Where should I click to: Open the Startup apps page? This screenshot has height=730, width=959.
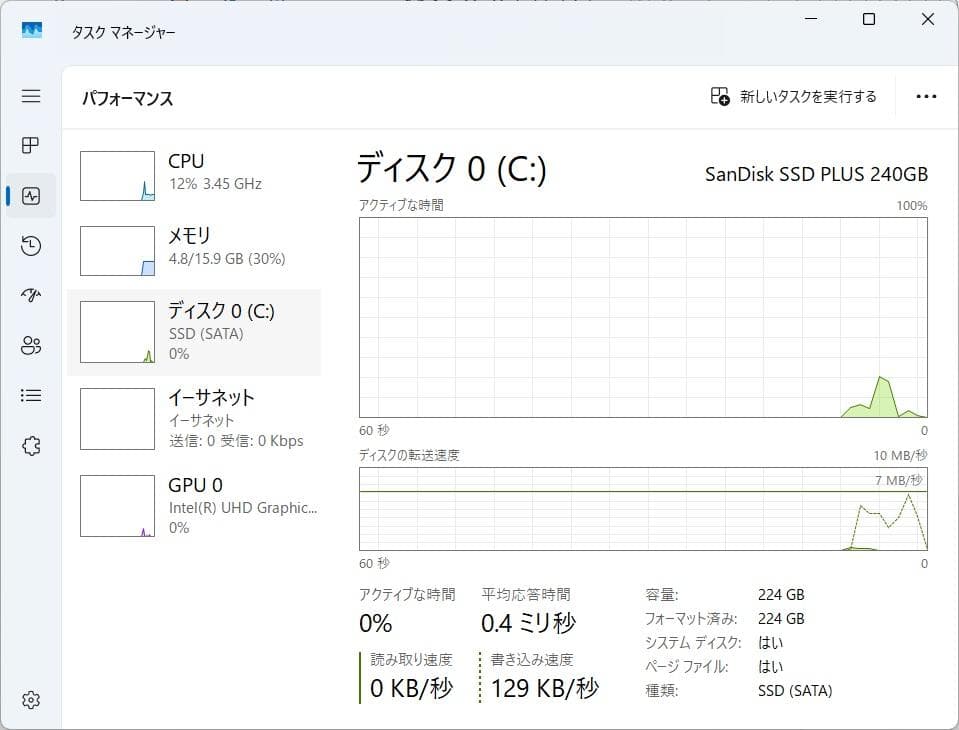point(30,295)
